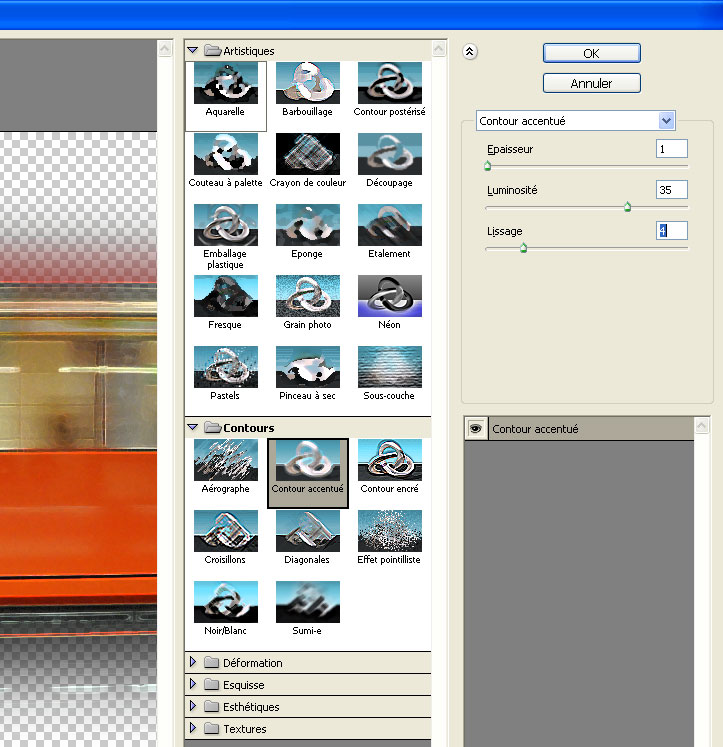Expand the Esquisse folder

pyautogui.click(x=193, y=684)
